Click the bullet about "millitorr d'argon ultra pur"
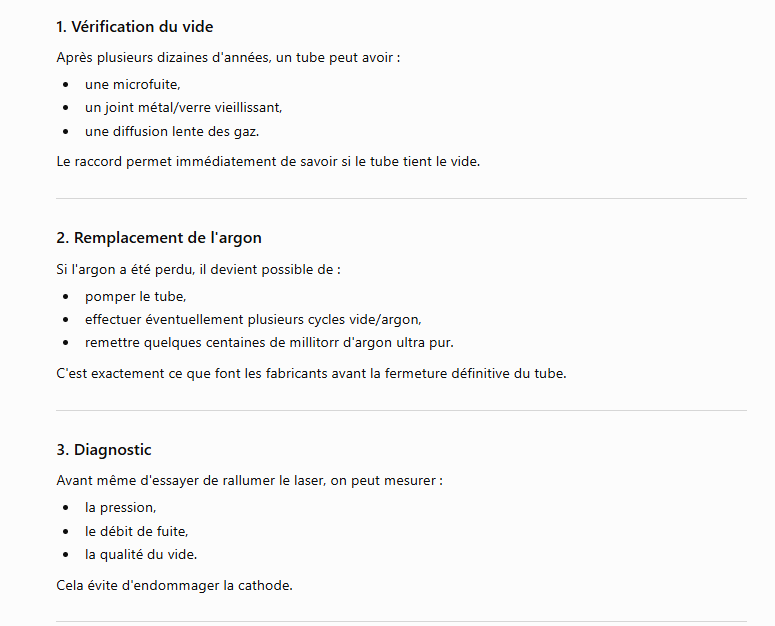 pos(269,343)
